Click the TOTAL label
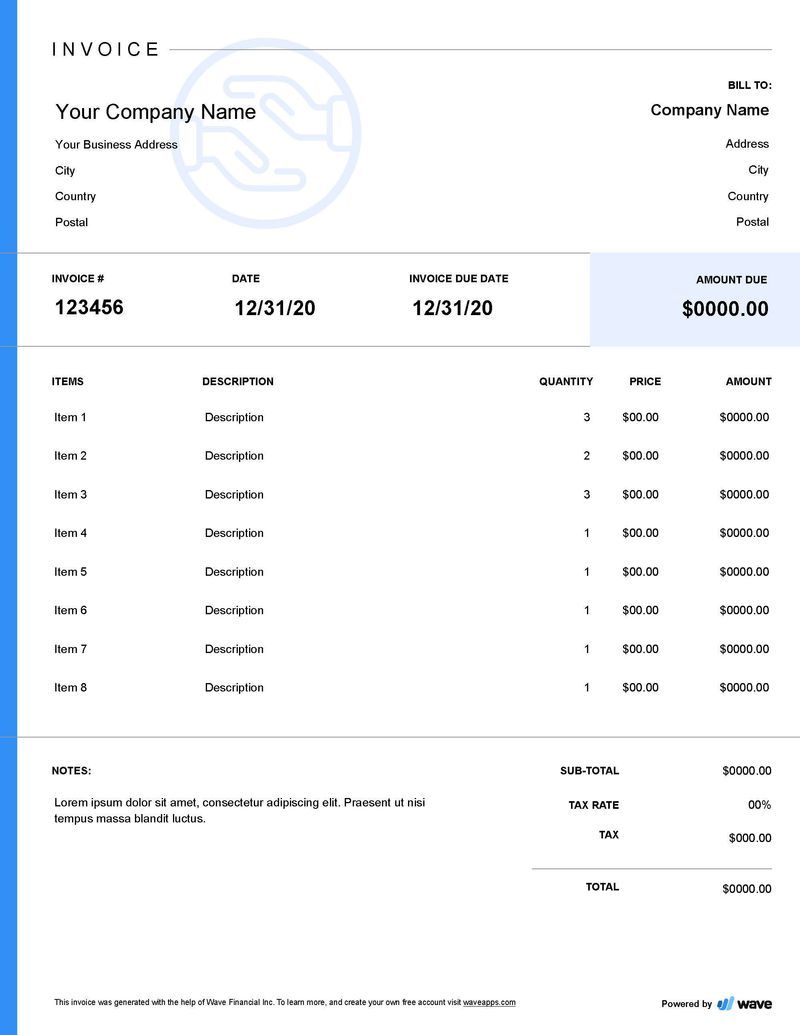Screen dimensions: 800x1035 [602, 886]
